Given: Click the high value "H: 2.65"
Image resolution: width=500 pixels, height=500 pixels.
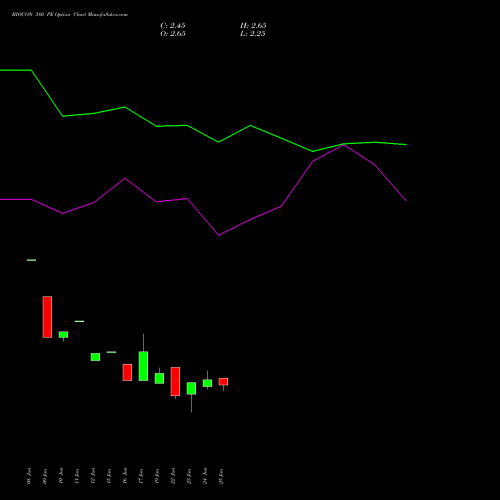Looking at the screenshot, I should [x=253, y=26].
